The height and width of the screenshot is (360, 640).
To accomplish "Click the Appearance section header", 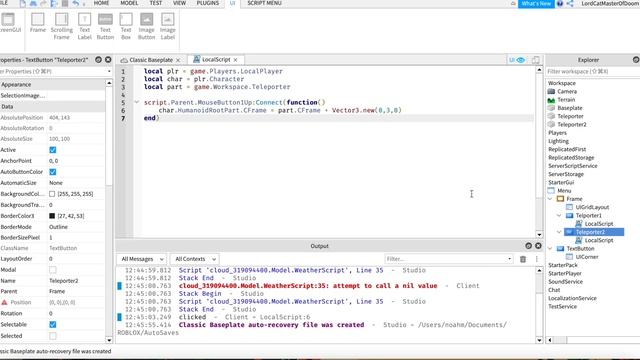I will 52,84.
